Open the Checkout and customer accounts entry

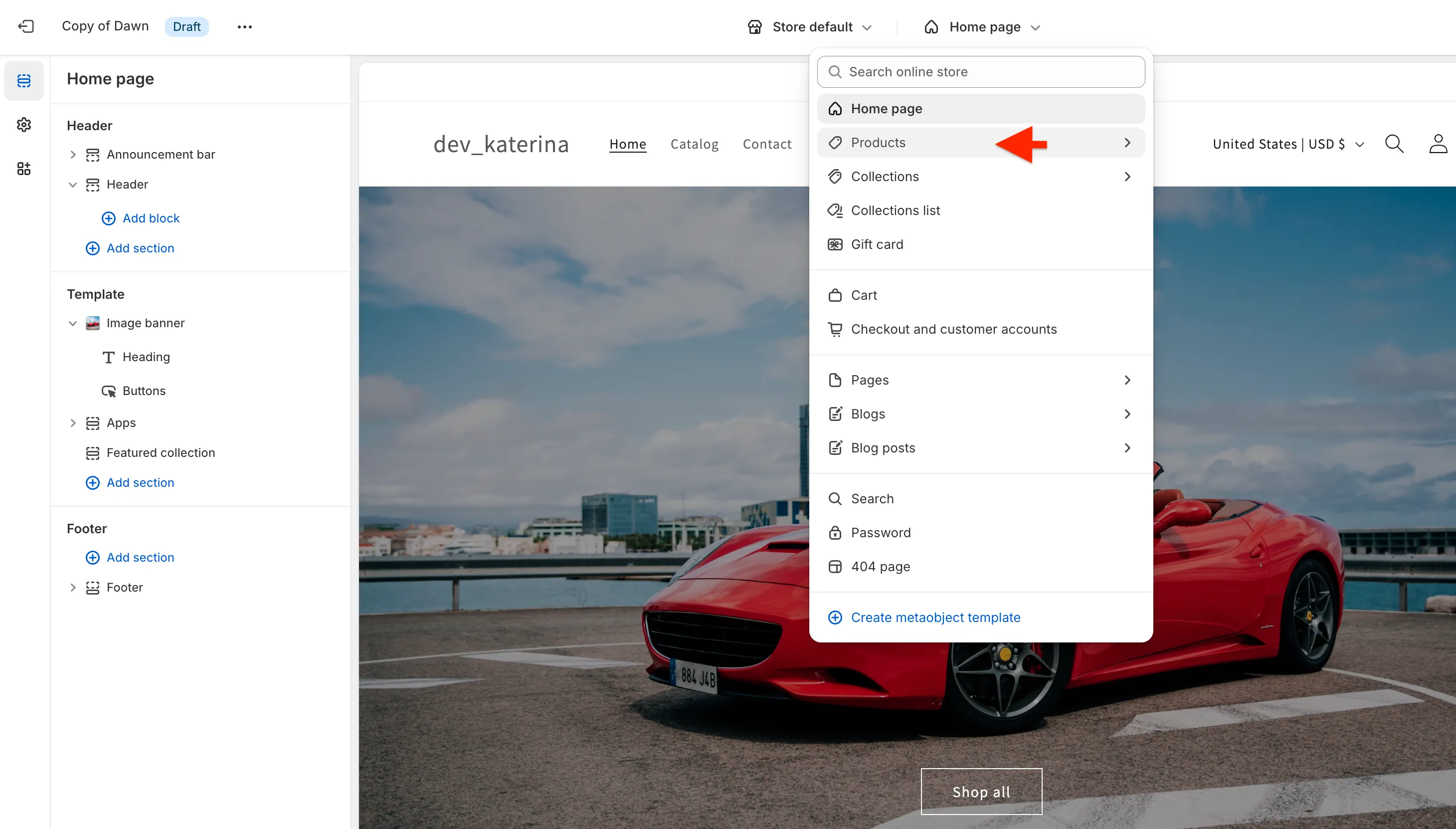coord(953,329)
